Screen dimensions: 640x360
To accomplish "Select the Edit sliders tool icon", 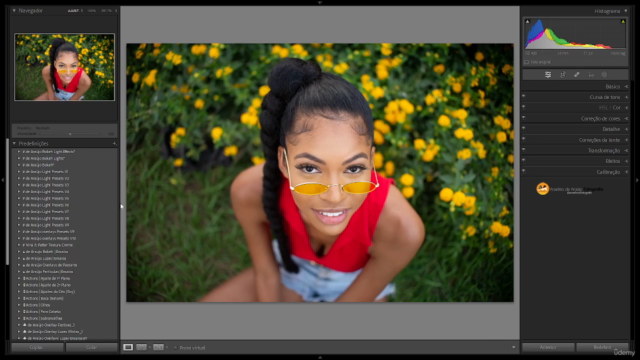I will pyautogui.click(x=548, y=75).
